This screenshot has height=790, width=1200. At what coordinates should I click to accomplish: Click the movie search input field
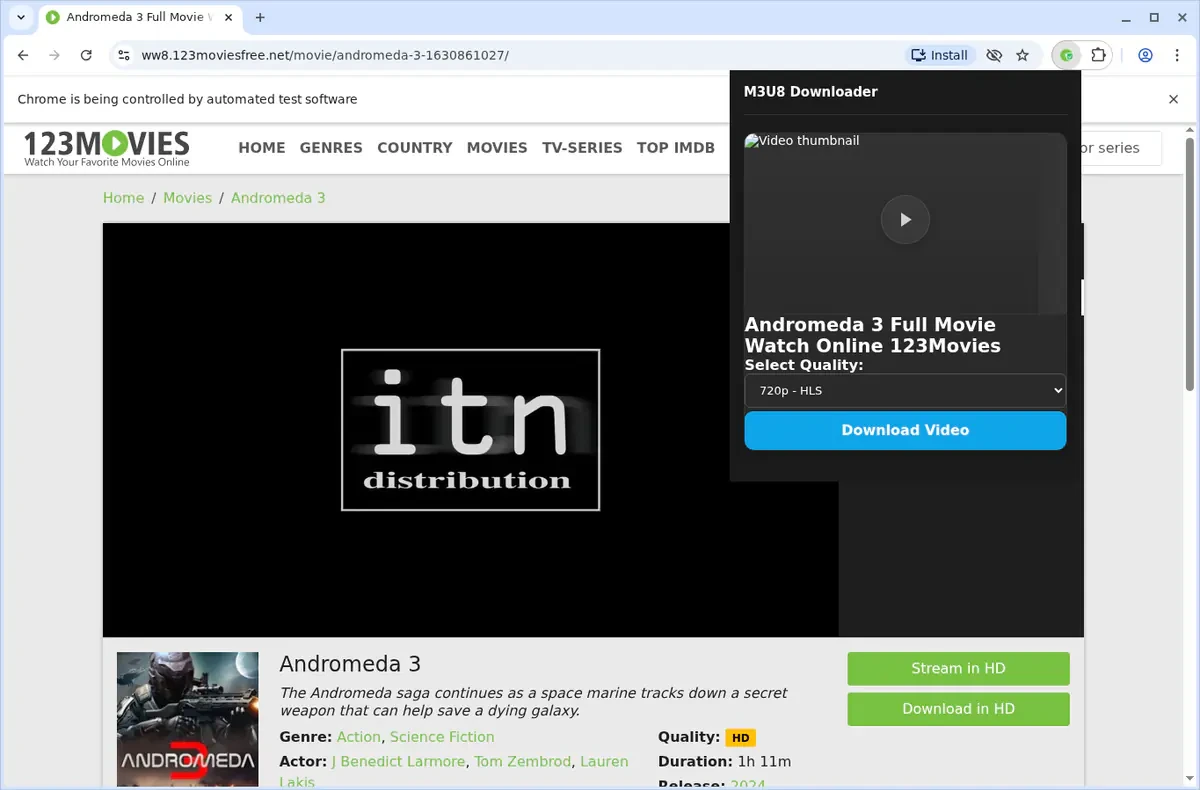pos(1120,148)
